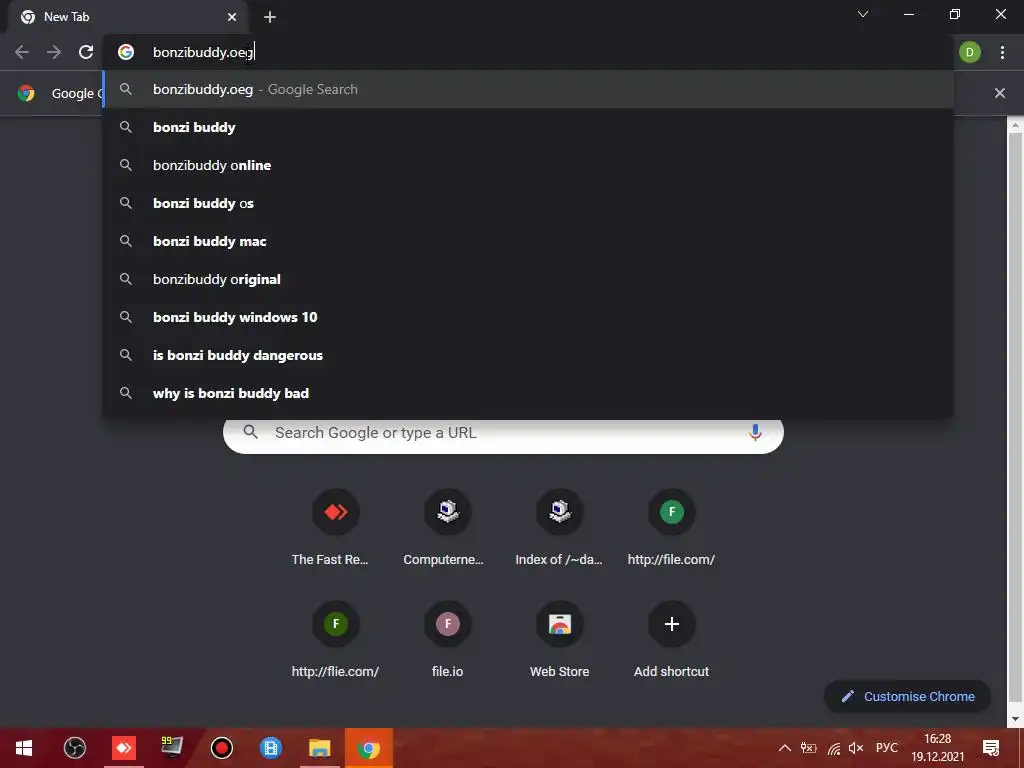Start voice search with microphone icon

(x=756, y=432)
